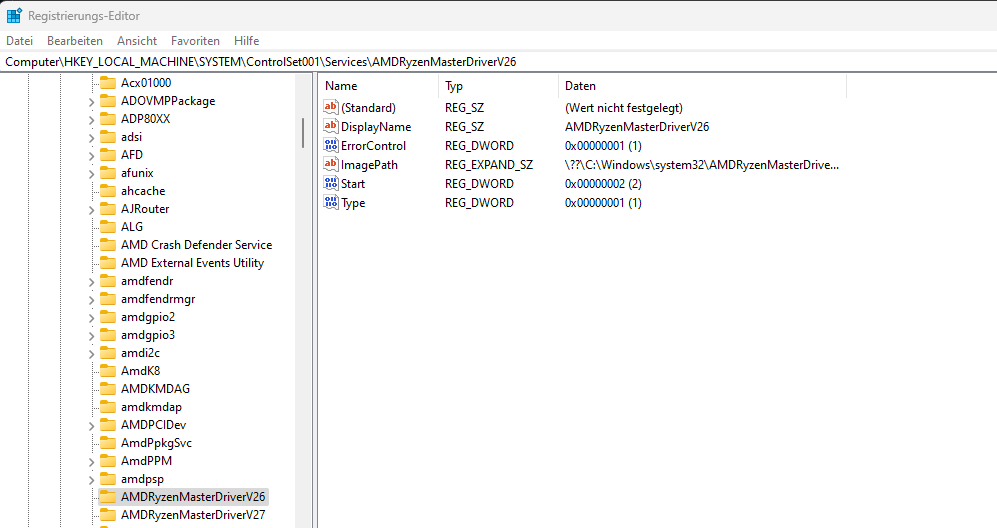Click the AFD folder icon

[108, 155]
